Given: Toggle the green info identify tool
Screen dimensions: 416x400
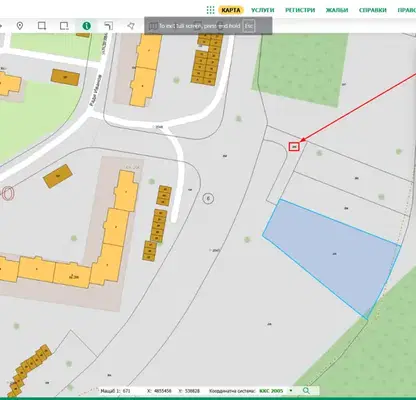Looking at the screenshot, I should point(87,26).
